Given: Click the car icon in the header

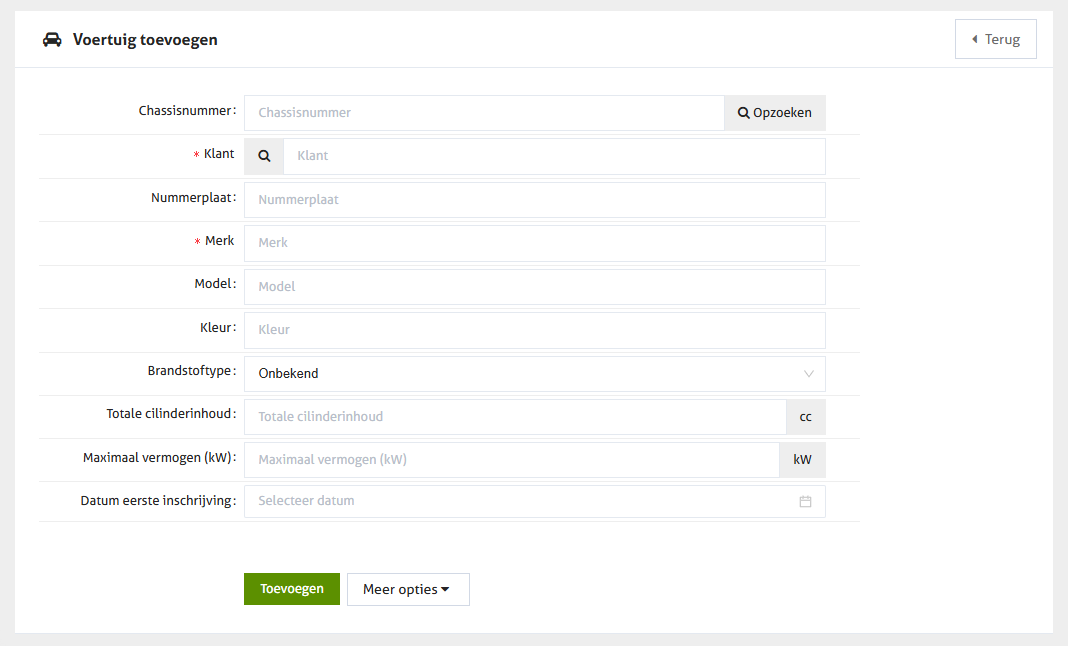Looking at the screenshot, I should (x=52, y=40).
